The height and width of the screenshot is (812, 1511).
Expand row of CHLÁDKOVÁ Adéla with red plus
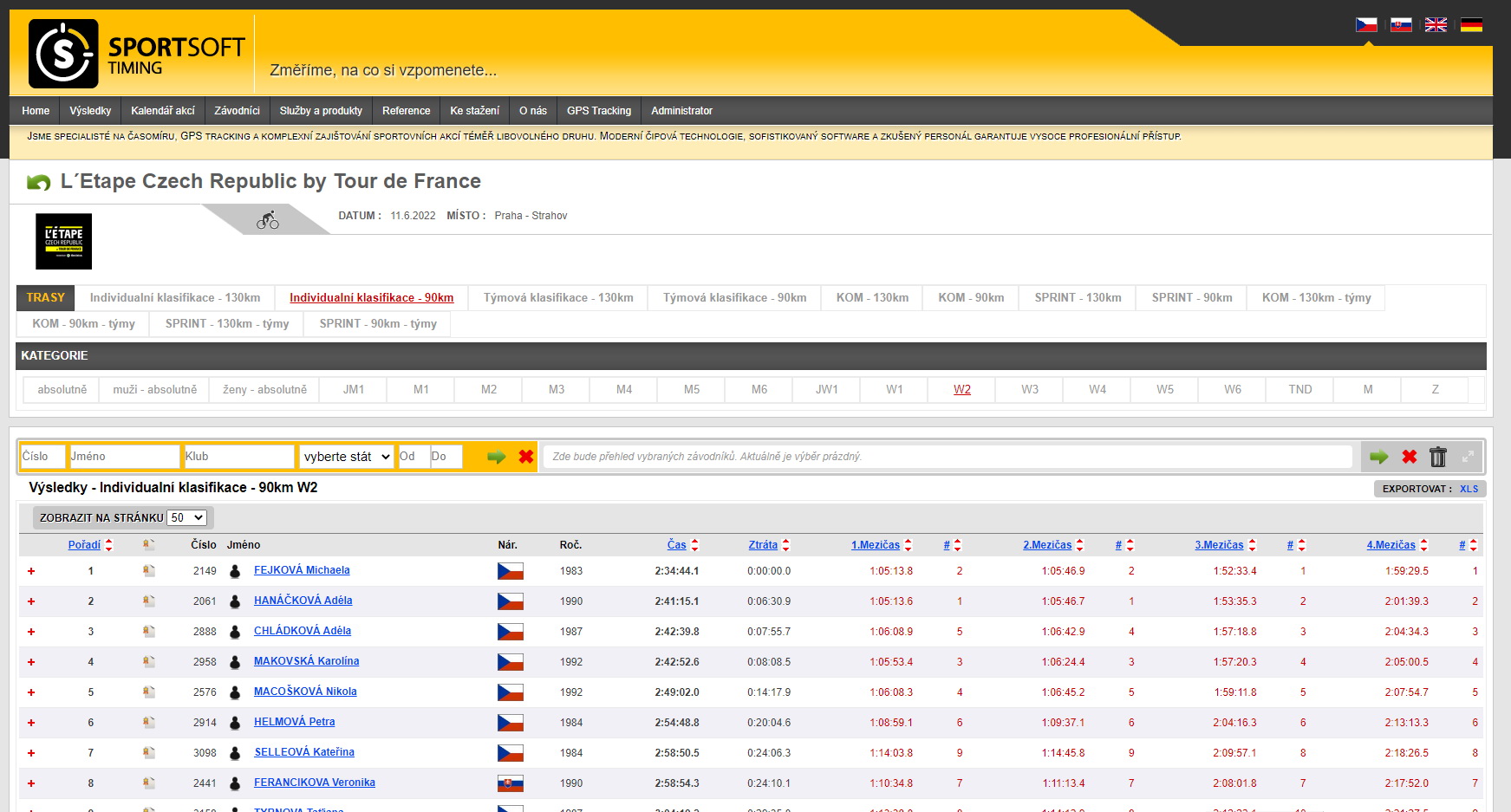pyautogui.click(x=31, y=632)
